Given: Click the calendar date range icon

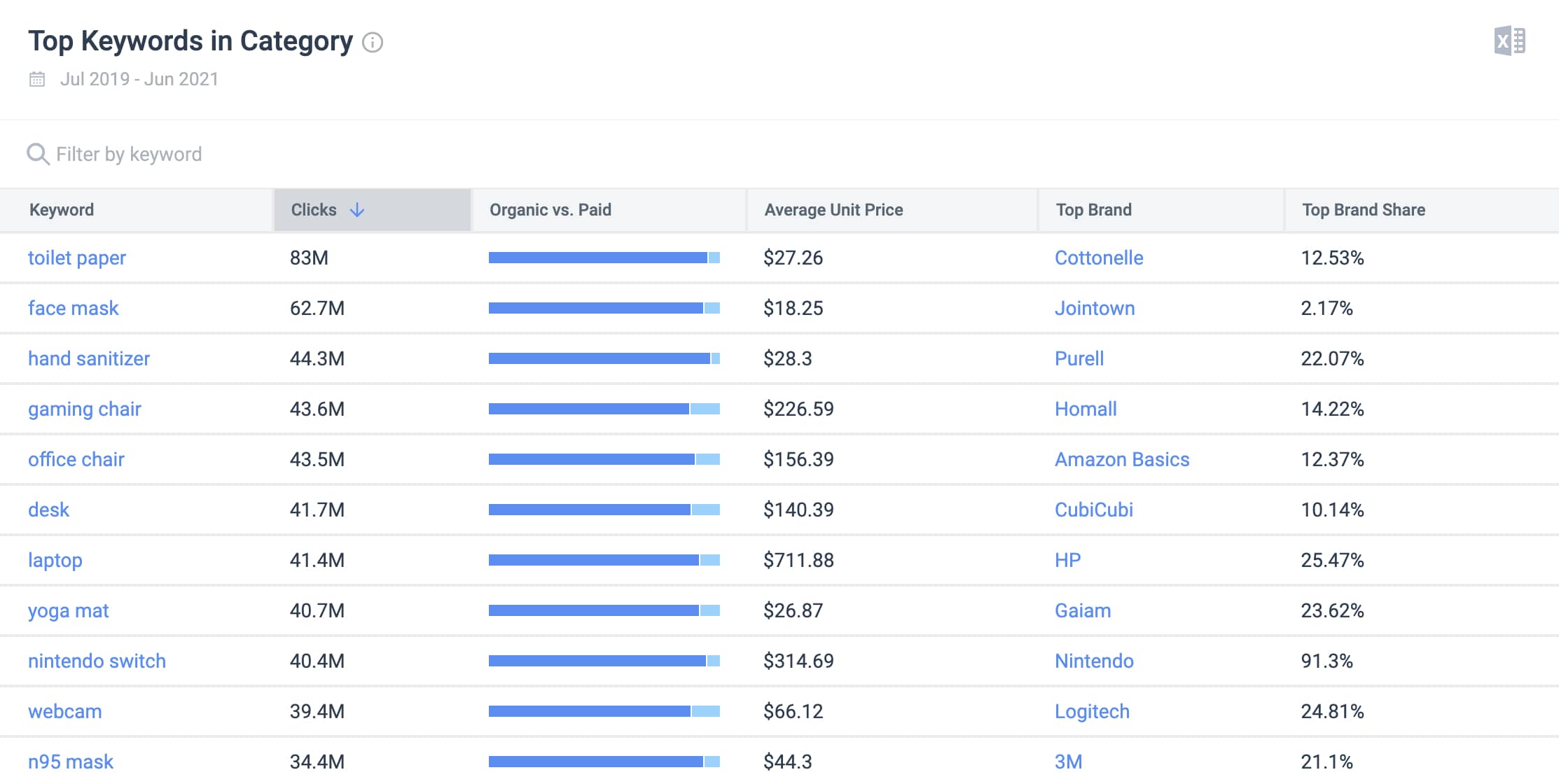Looking at the screenshot, I should (37, 79).
